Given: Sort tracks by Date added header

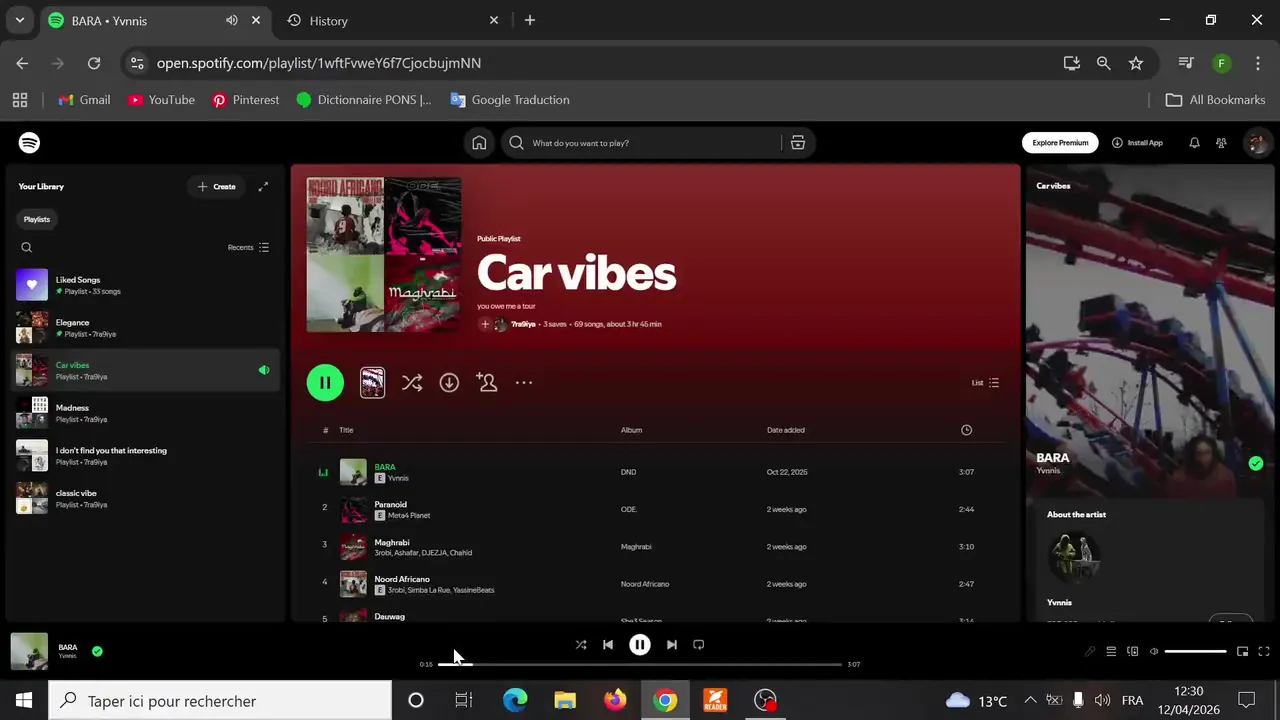Looking at the screenshot, I should [786, 430].
